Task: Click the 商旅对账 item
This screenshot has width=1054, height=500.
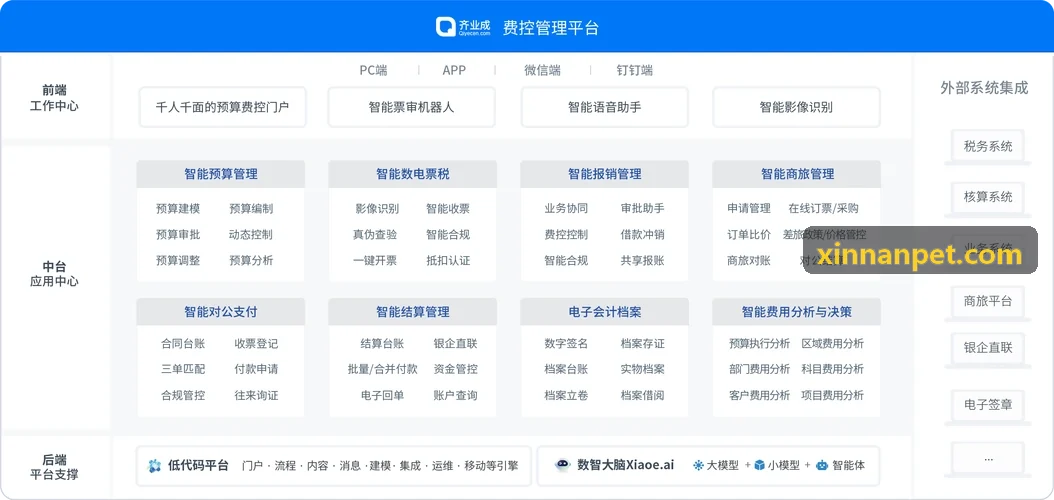Action: [749, 261]
